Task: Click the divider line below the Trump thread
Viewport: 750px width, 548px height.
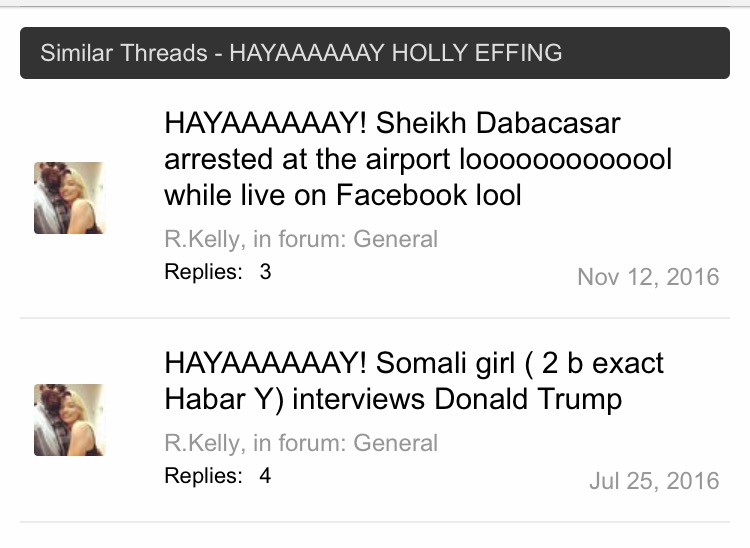Action: (x=375, y=522)
